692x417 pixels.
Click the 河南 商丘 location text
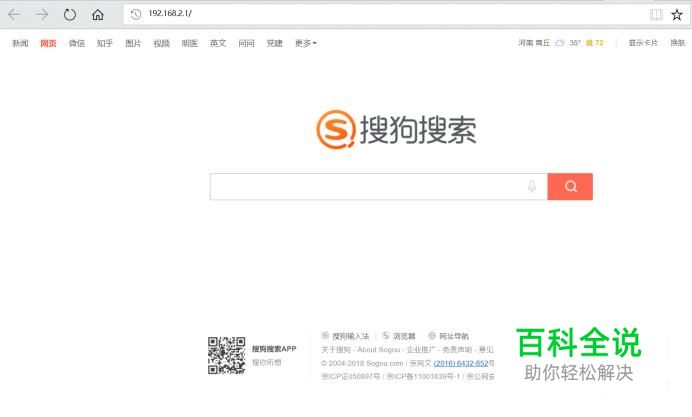[x=534, y=43]
